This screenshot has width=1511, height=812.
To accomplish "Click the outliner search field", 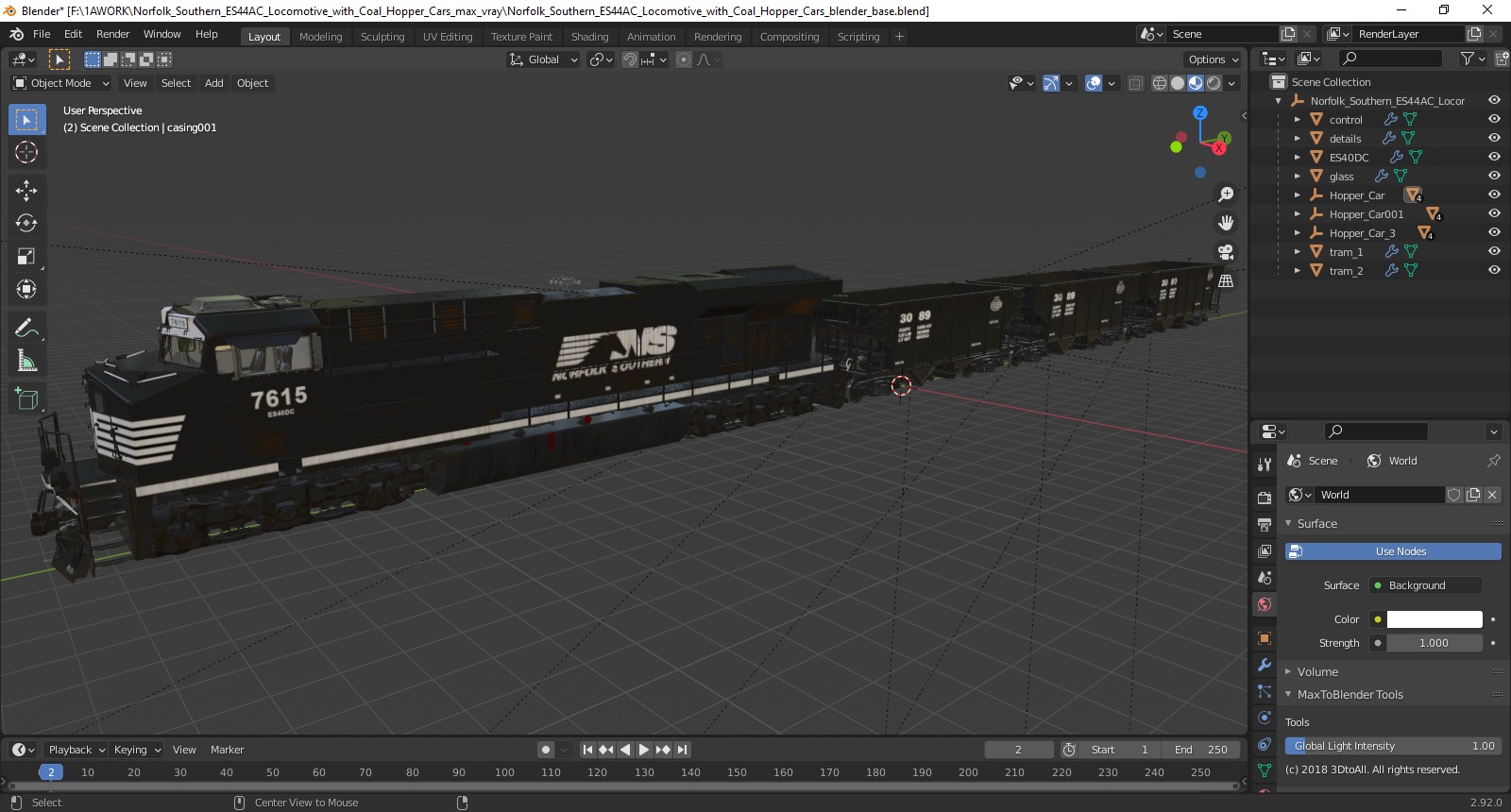I will point(1391,59).
